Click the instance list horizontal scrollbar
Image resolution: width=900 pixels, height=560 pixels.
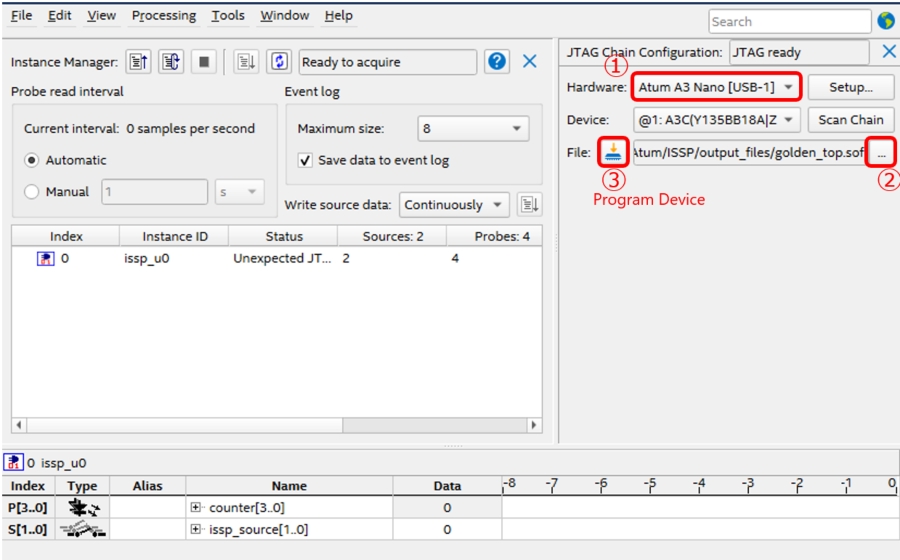point(276,425)
